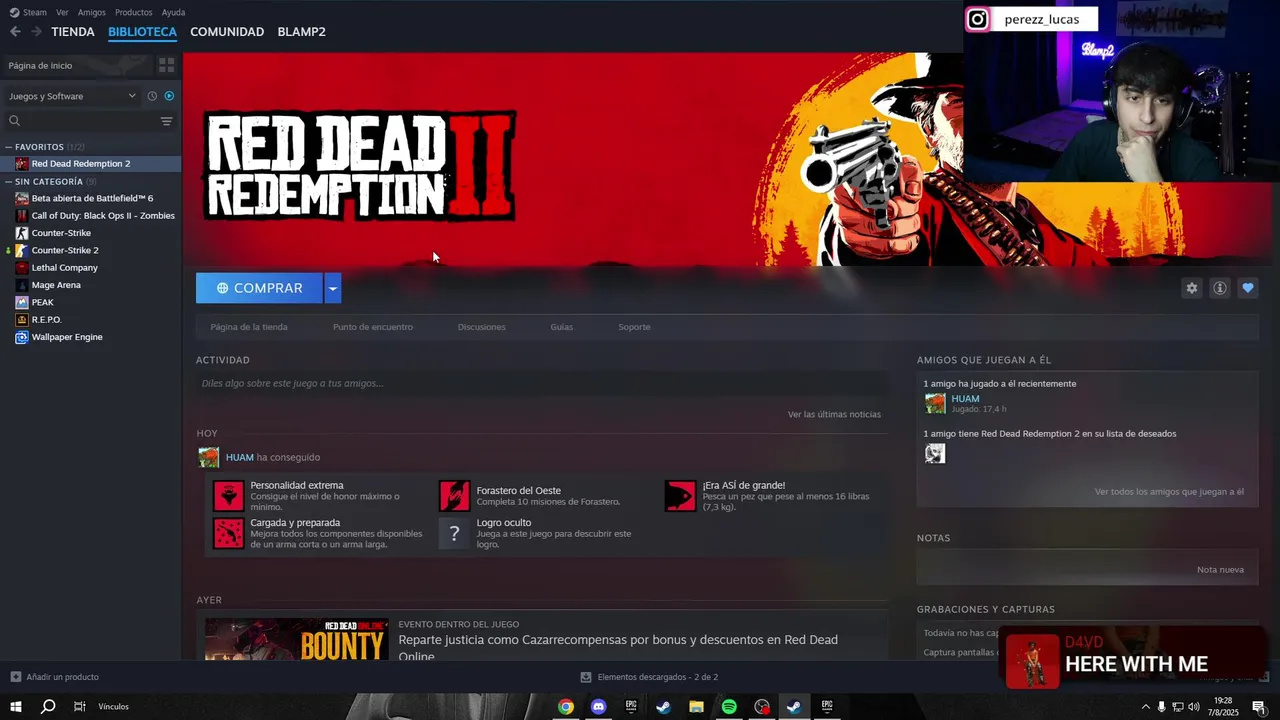Select Red Dead Redemption 2 in library
The image size is (1280, 720).
point(90,164)
